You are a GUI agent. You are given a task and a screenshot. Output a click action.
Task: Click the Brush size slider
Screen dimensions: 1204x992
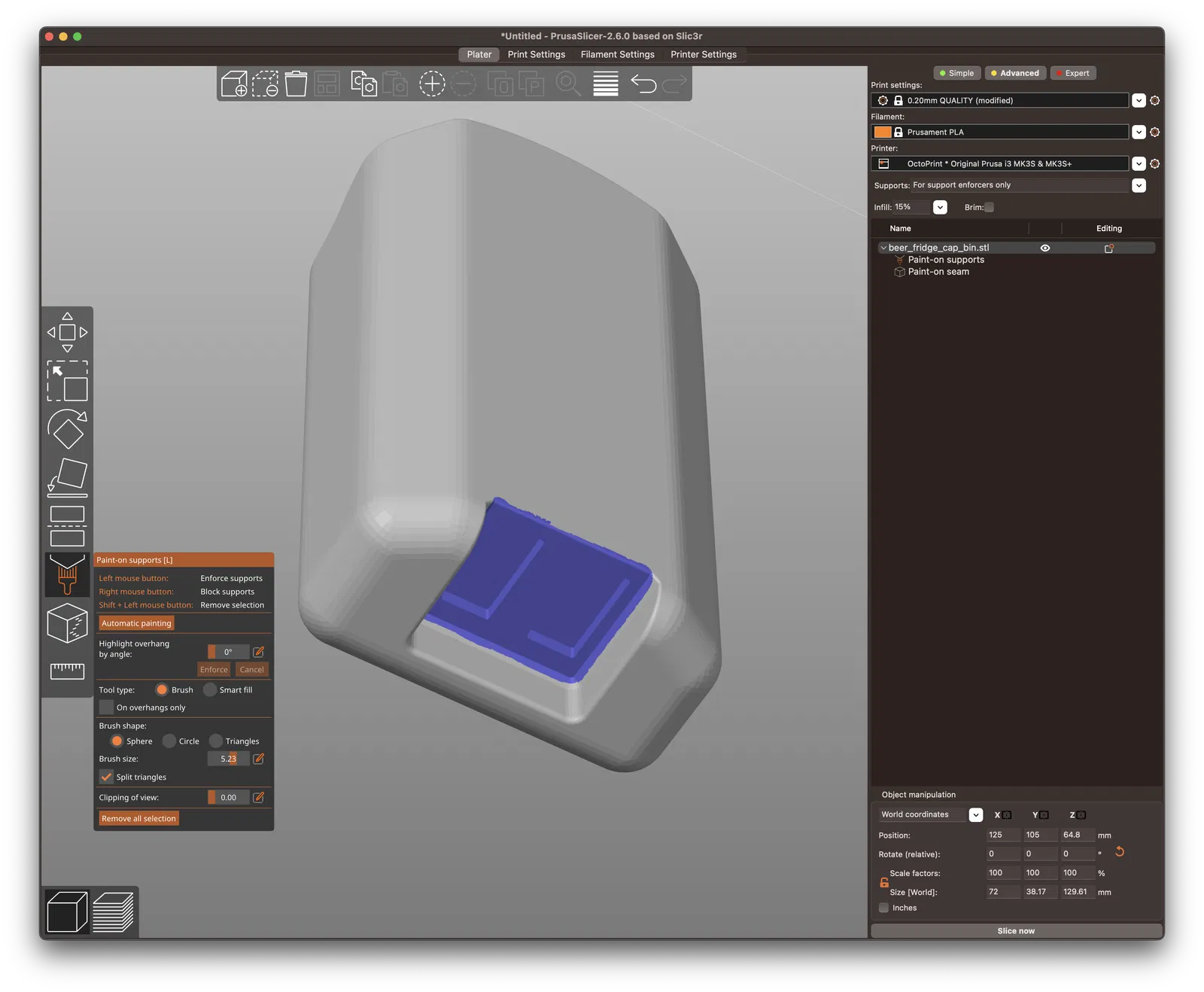[x=228, y=759]
